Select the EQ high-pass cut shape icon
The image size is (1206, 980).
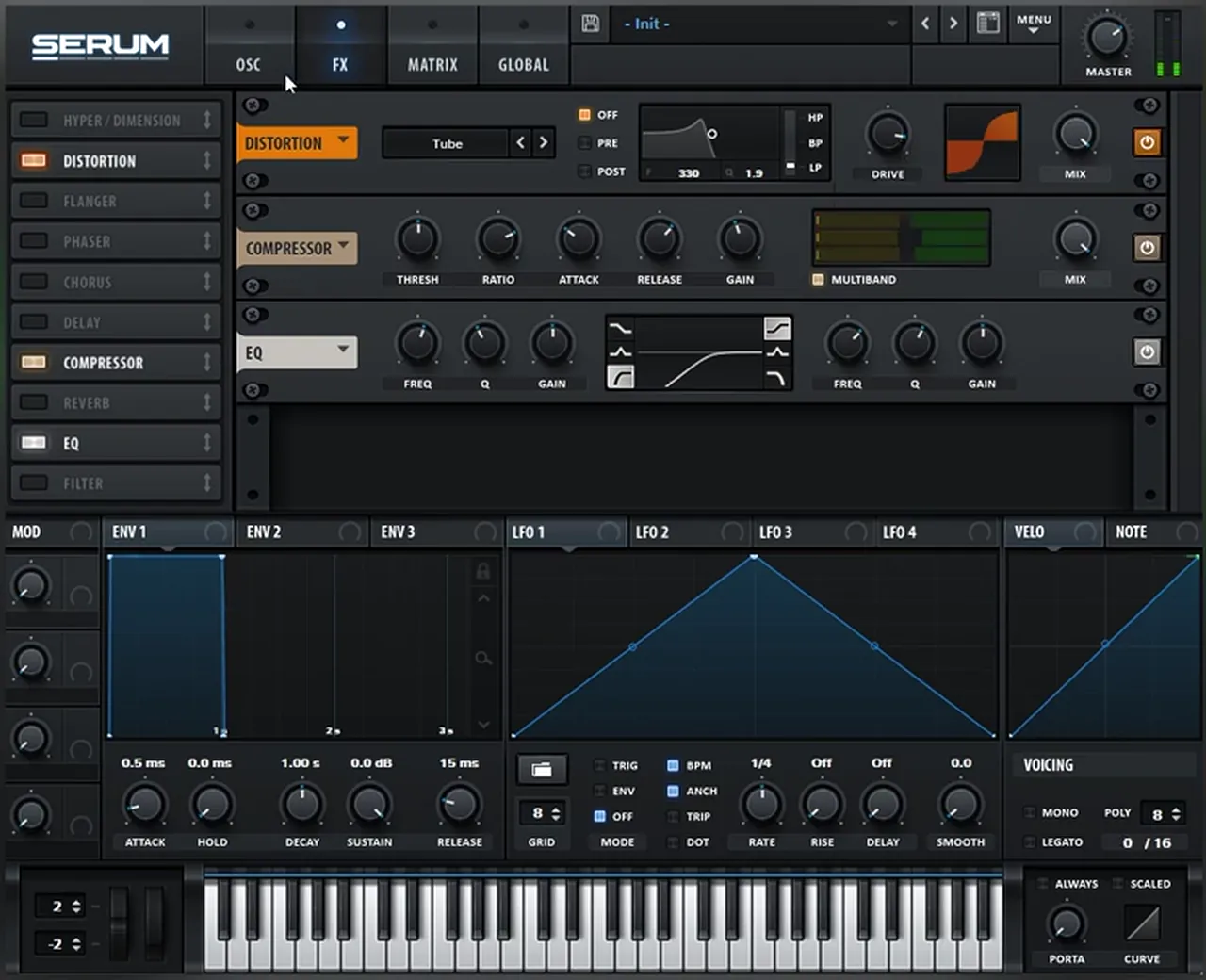[621, 378]
